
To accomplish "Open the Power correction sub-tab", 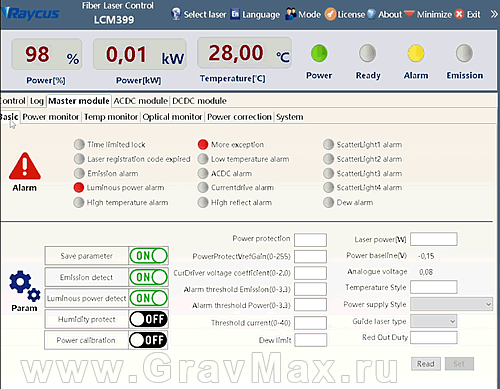I will 239,117.
